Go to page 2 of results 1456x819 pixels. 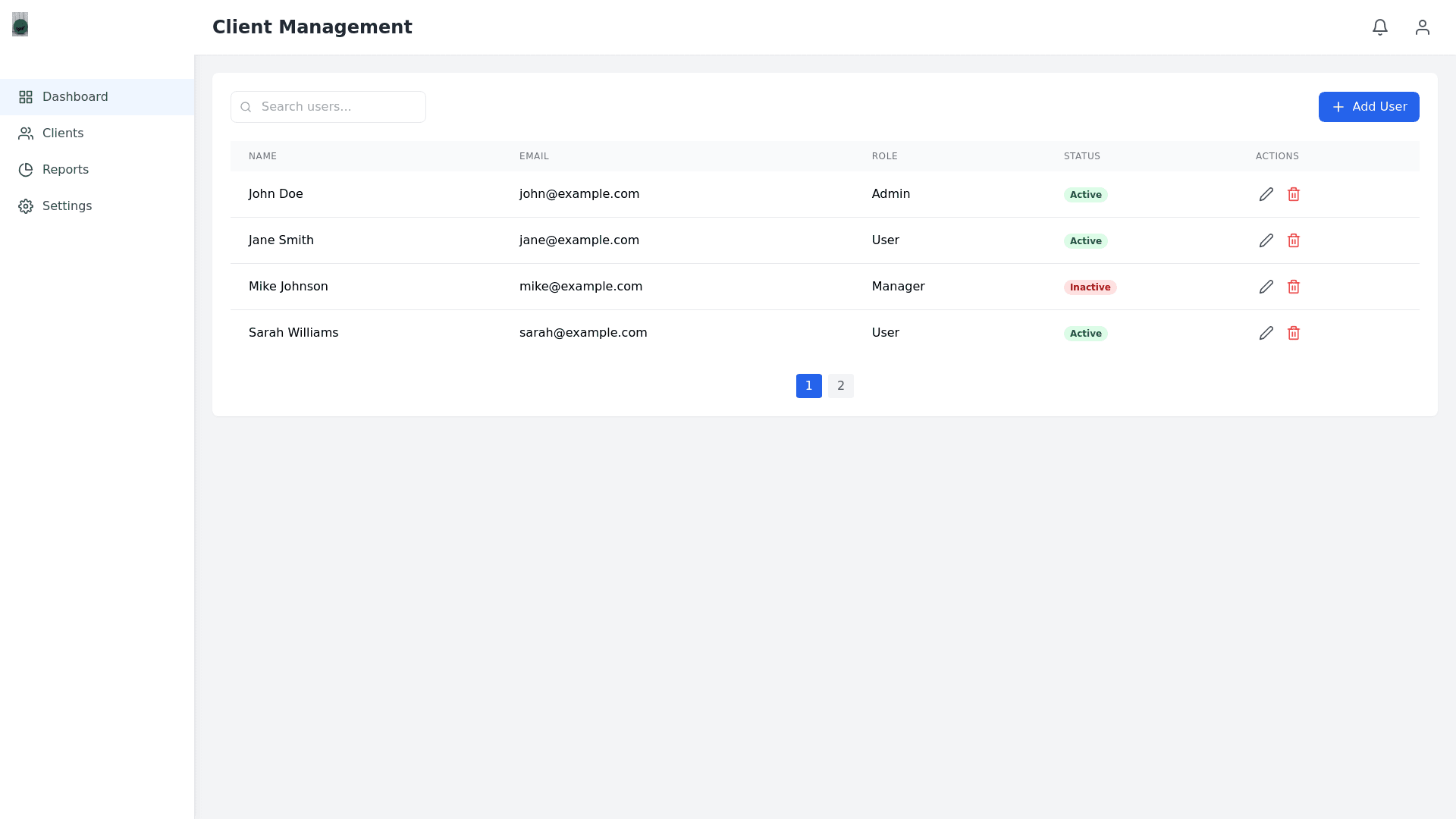coord(840,386)
